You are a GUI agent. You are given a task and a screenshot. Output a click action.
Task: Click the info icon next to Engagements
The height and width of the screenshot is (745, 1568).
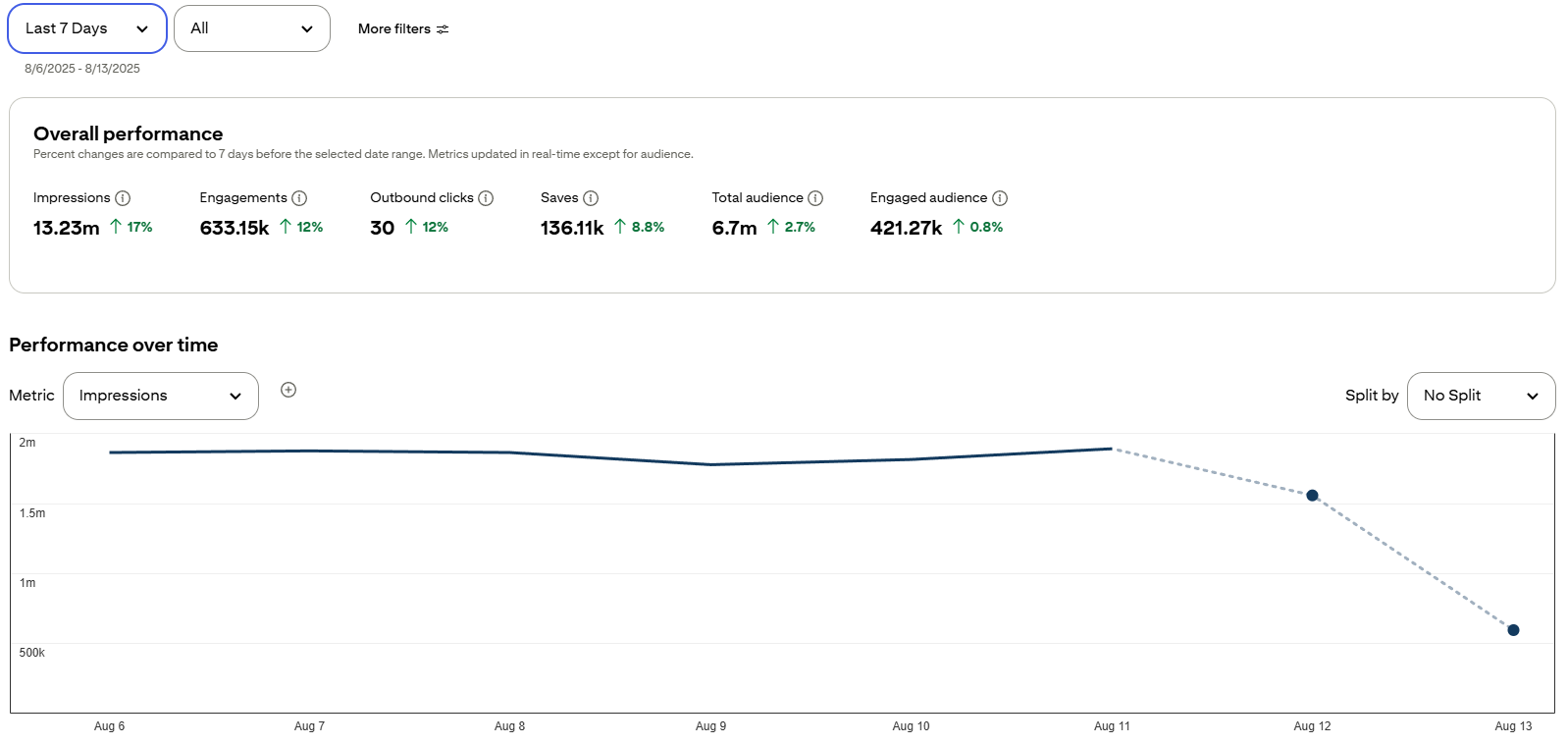[299, 198]
